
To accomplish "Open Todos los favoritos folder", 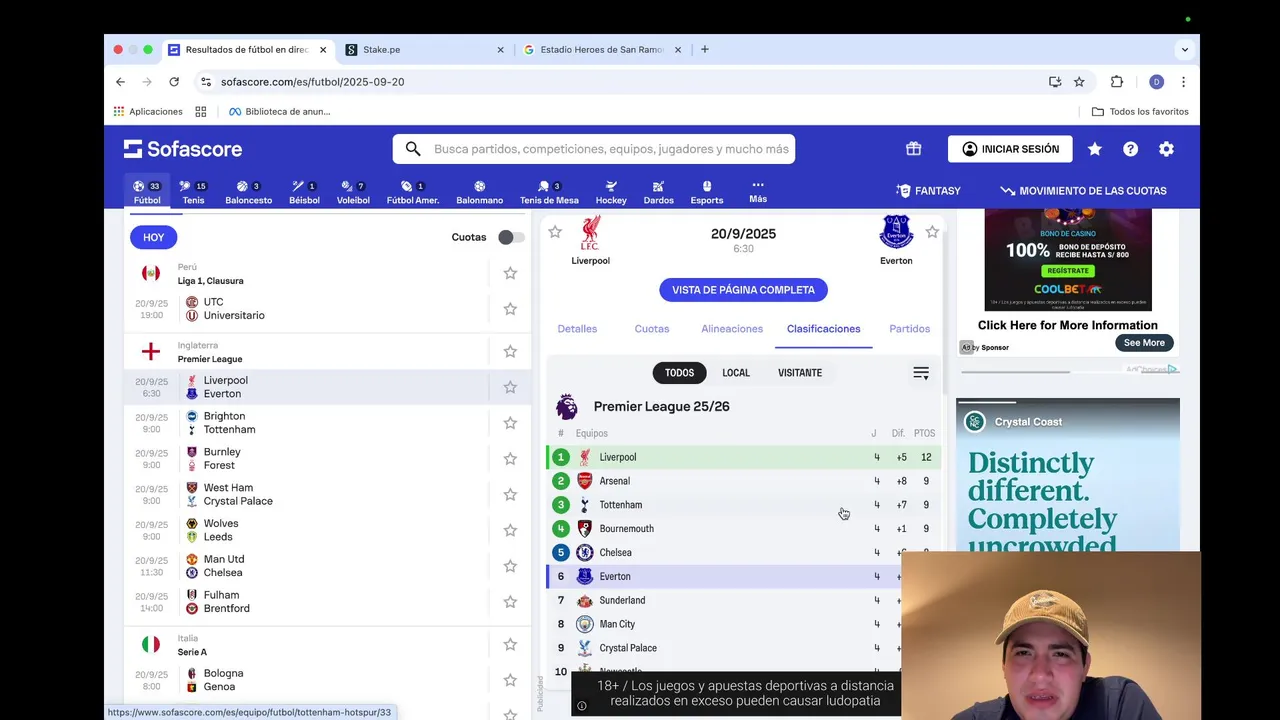I will 1140,111.
